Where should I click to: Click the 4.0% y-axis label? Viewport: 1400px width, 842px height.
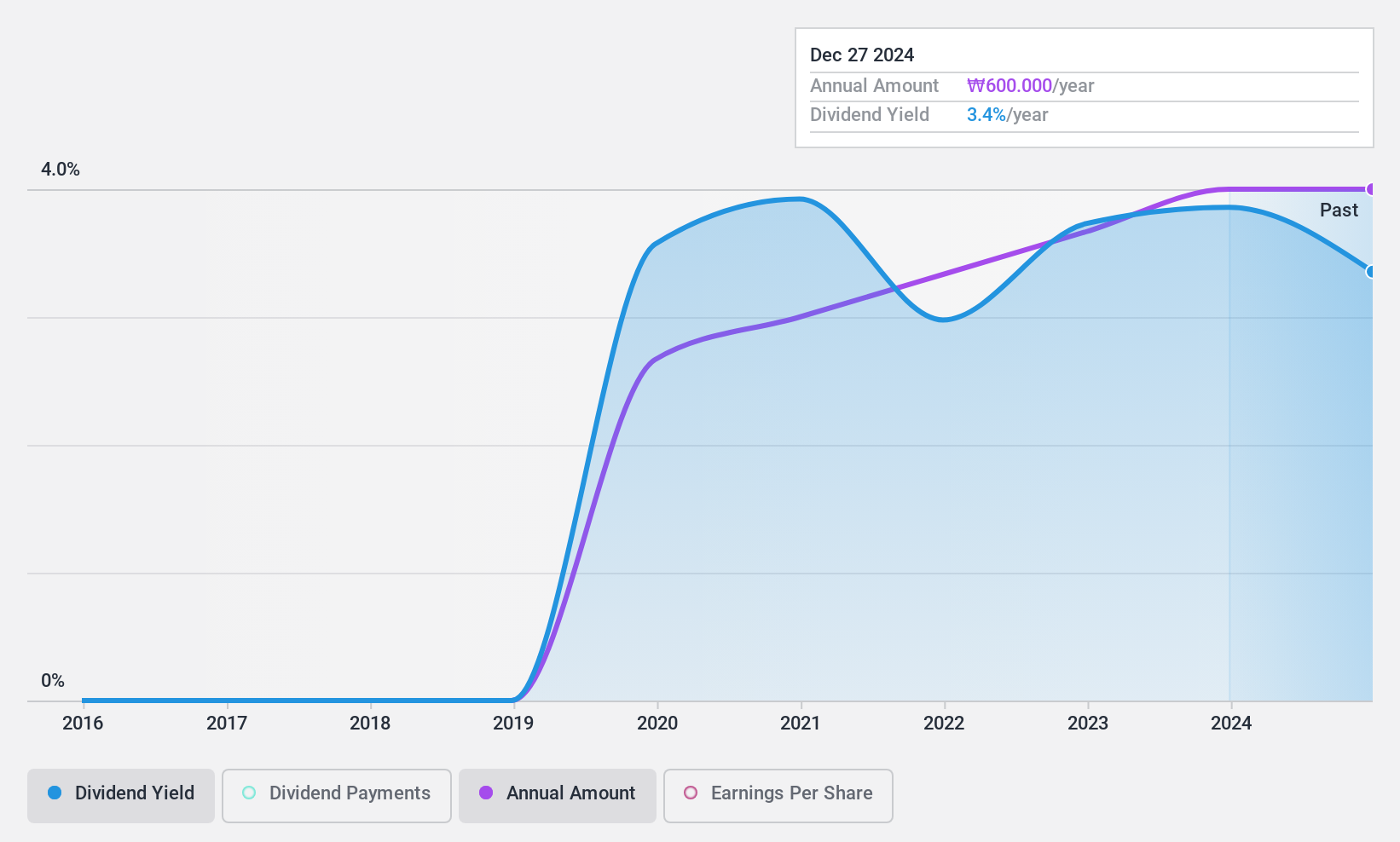[x=61, y=170]
